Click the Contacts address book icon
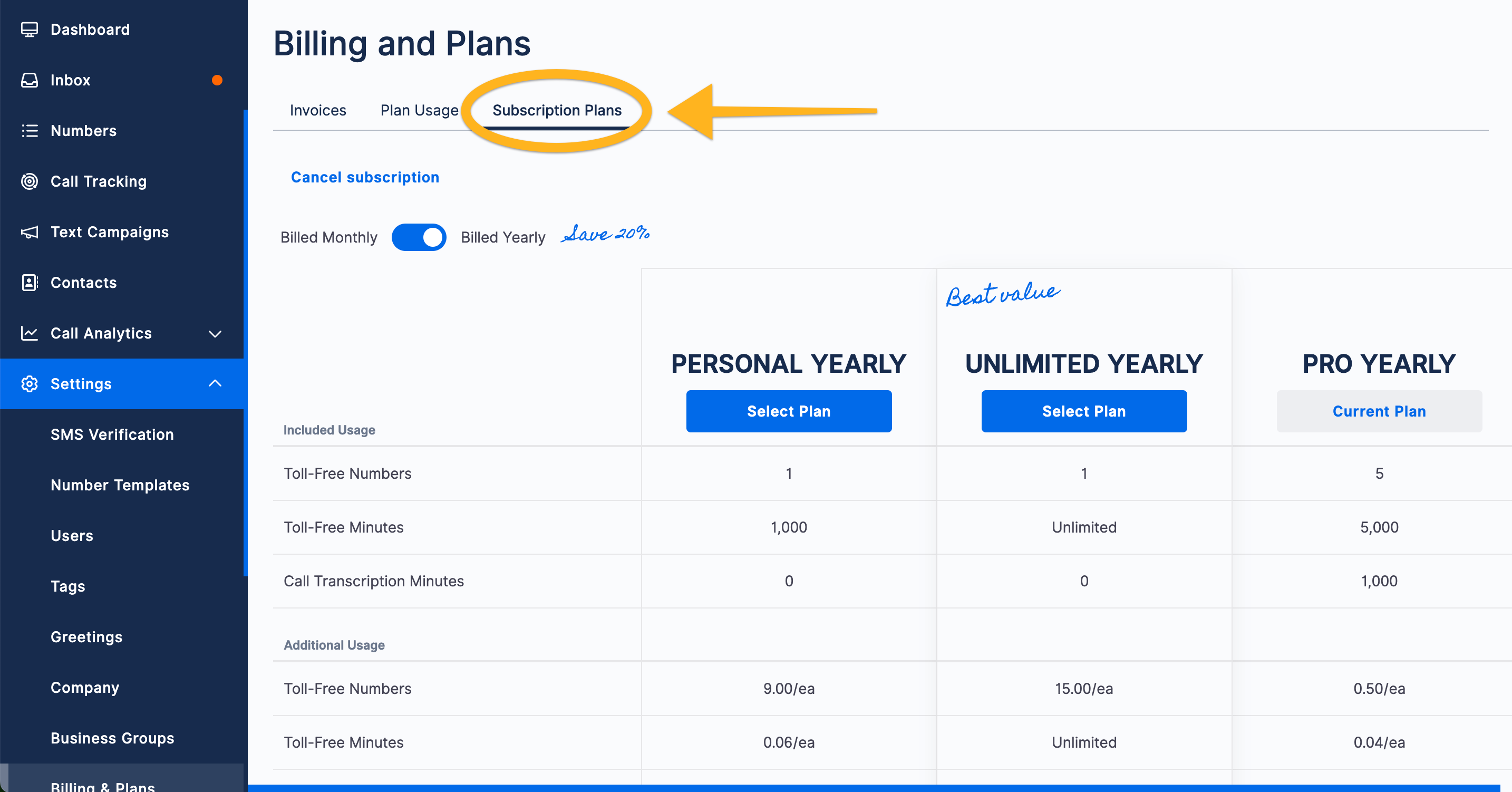1512x792 pixels. coord(30,283)
